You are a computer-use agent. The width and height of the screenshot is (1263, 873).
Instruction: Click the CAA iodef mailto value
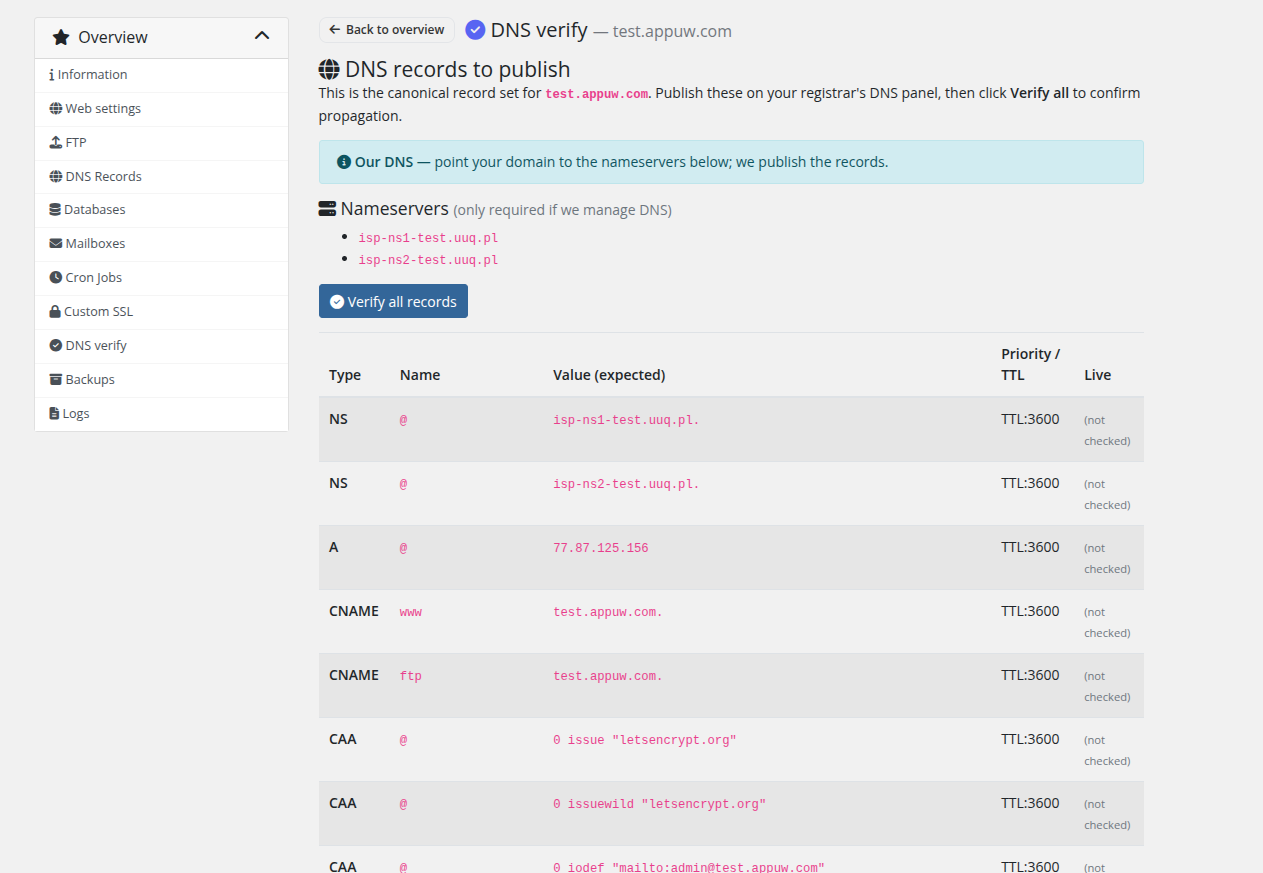point(689,867)
